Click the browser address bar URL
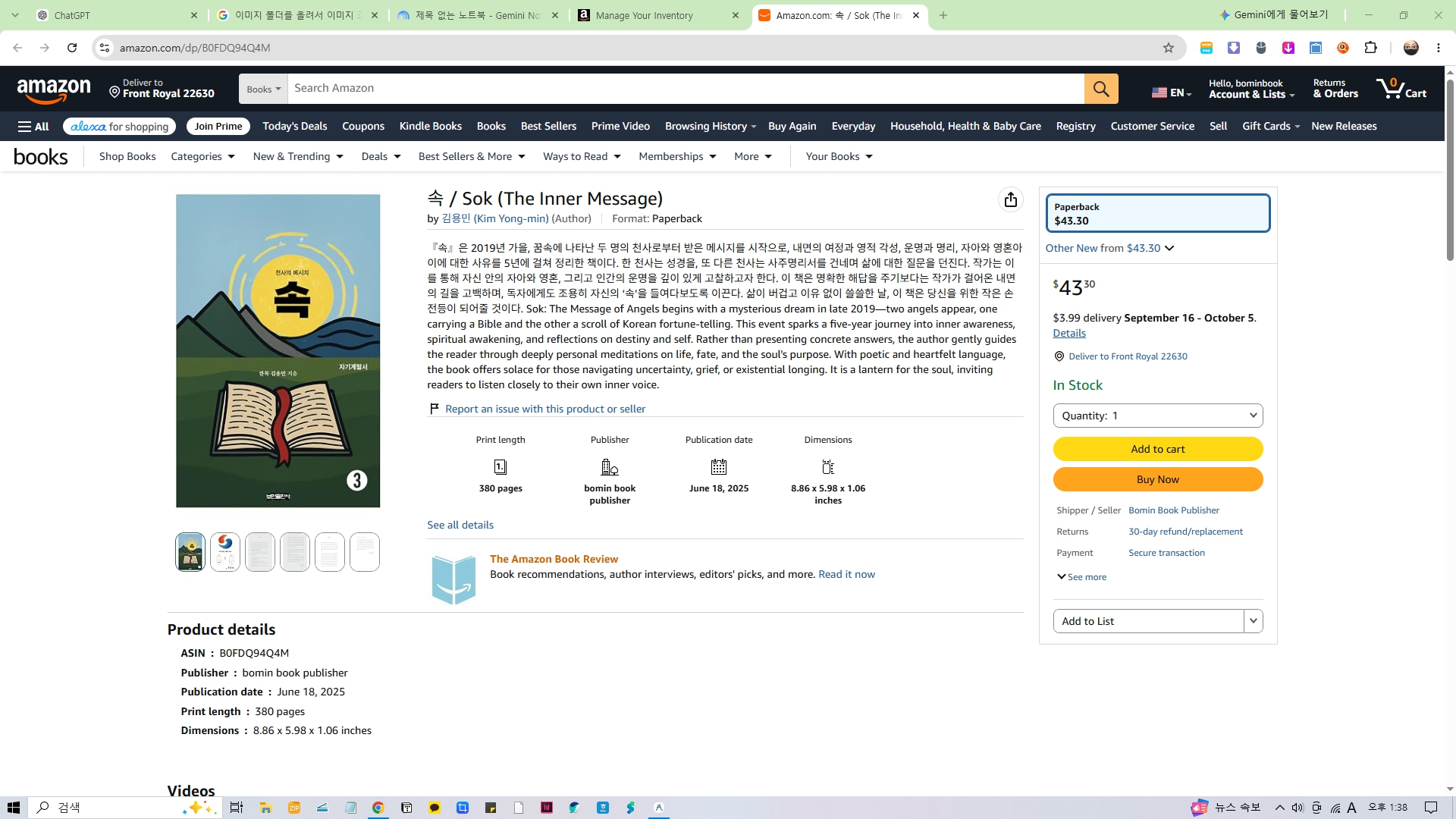This screenshot has width=1456, height=819. coord(195,48)
